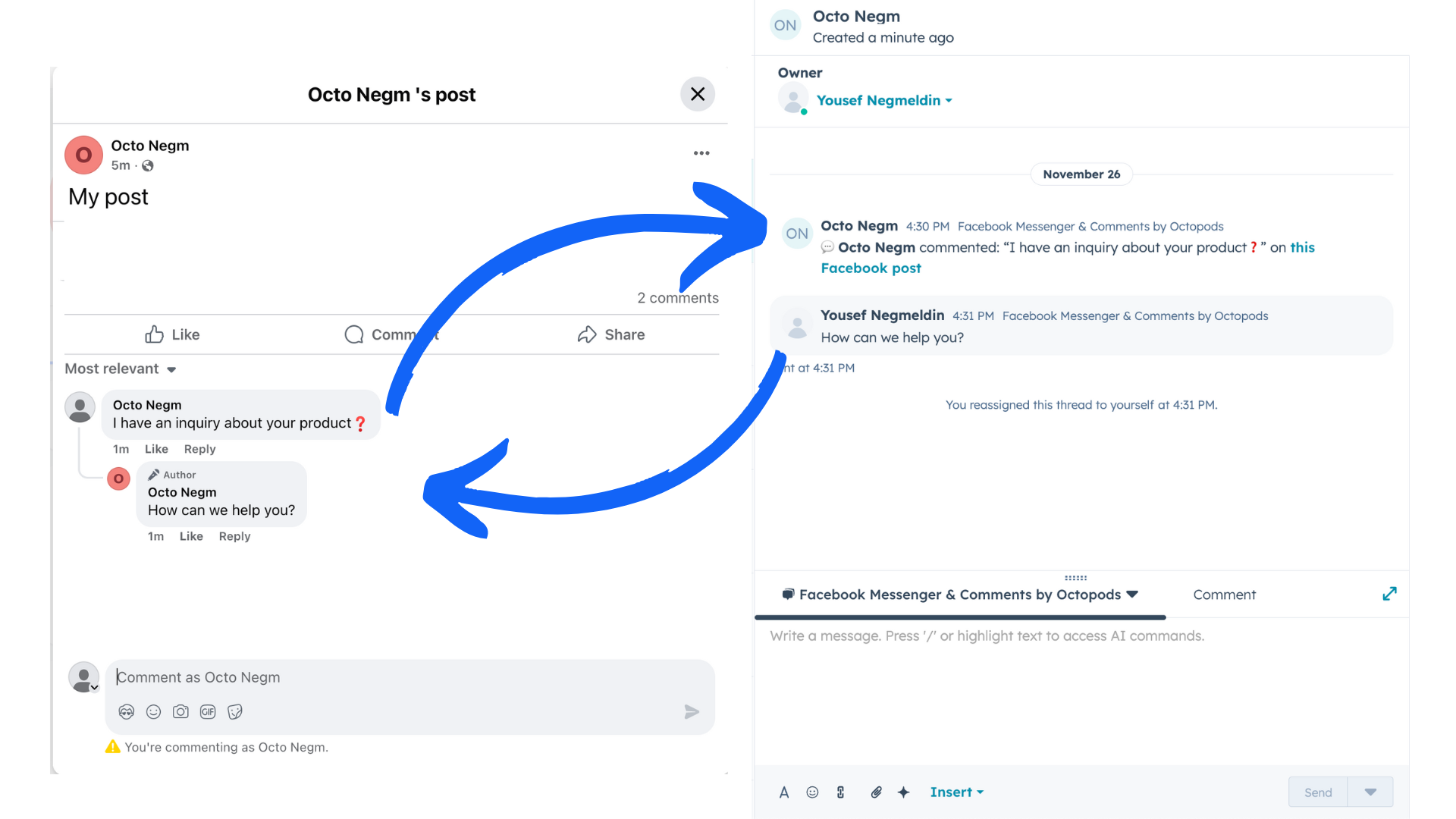The height and width of the screenshot is (819, 1456).
Task: Click in the 'Comment as Octo Negm' field
Action: tap(394, 677)
